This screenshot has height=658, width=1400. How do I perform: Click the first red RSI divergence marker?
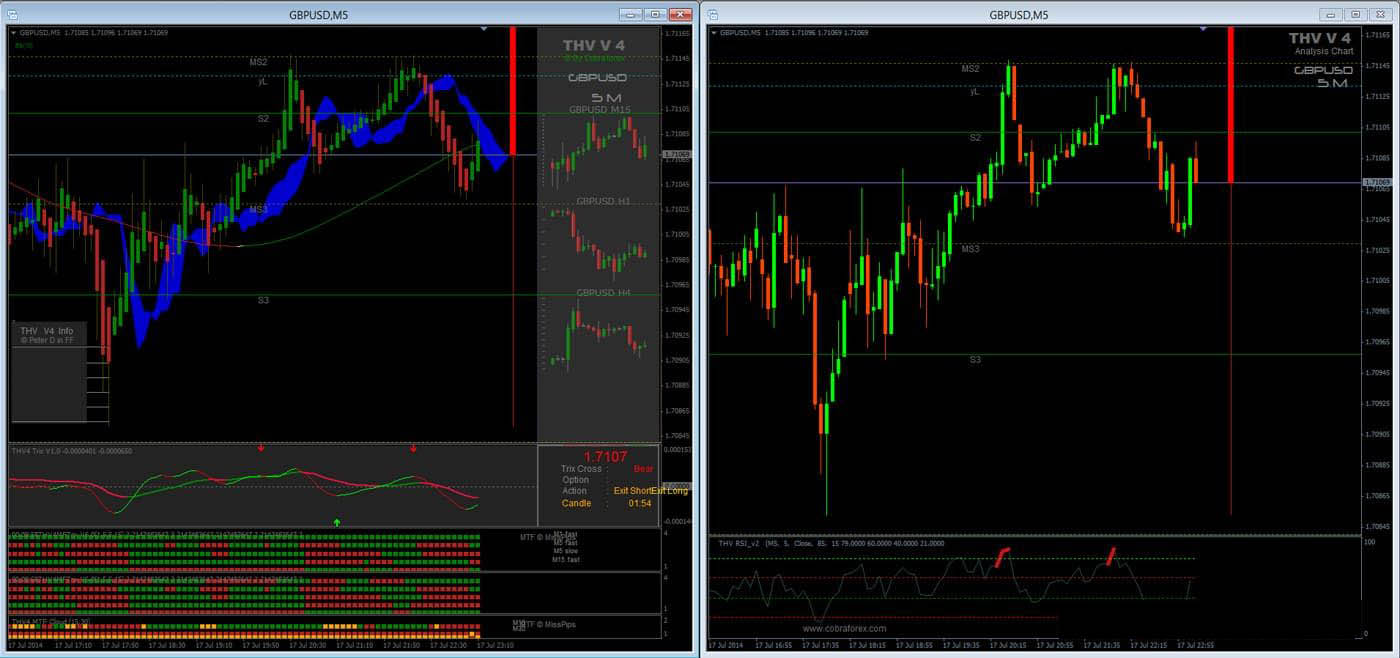pos(1002,557)
